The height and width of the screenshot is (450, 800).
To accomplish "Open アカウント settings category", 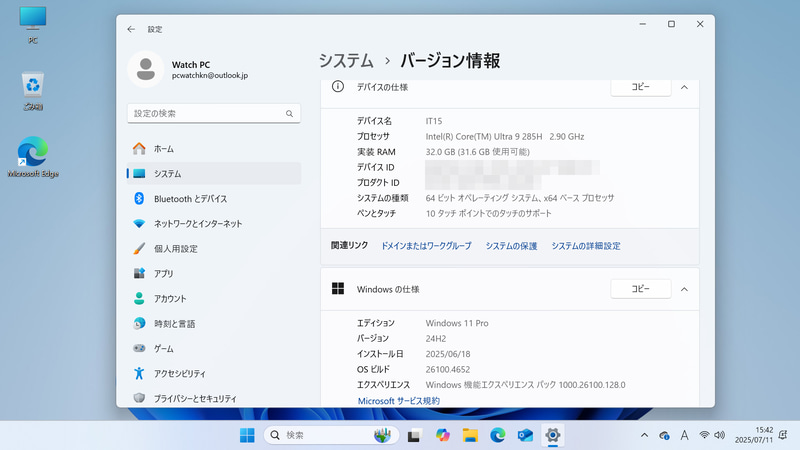I will click(x=214, y=298).
